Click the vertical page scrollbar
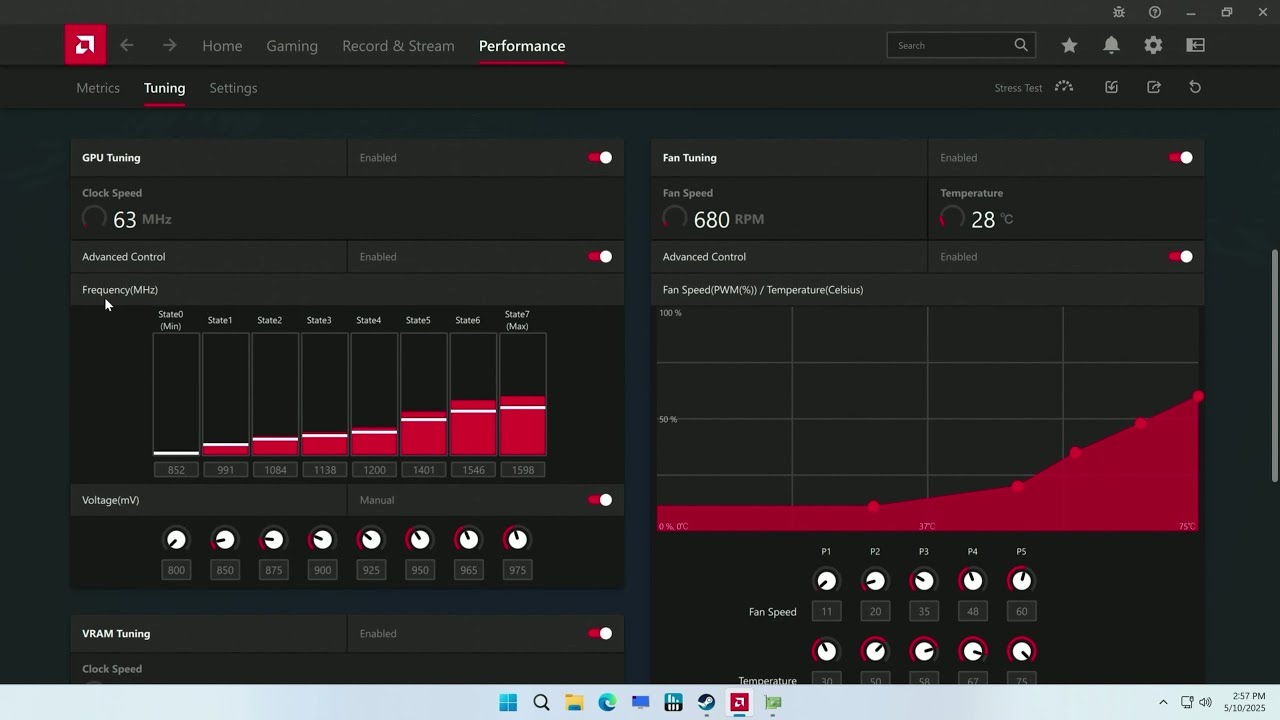 pos(1273,365)
